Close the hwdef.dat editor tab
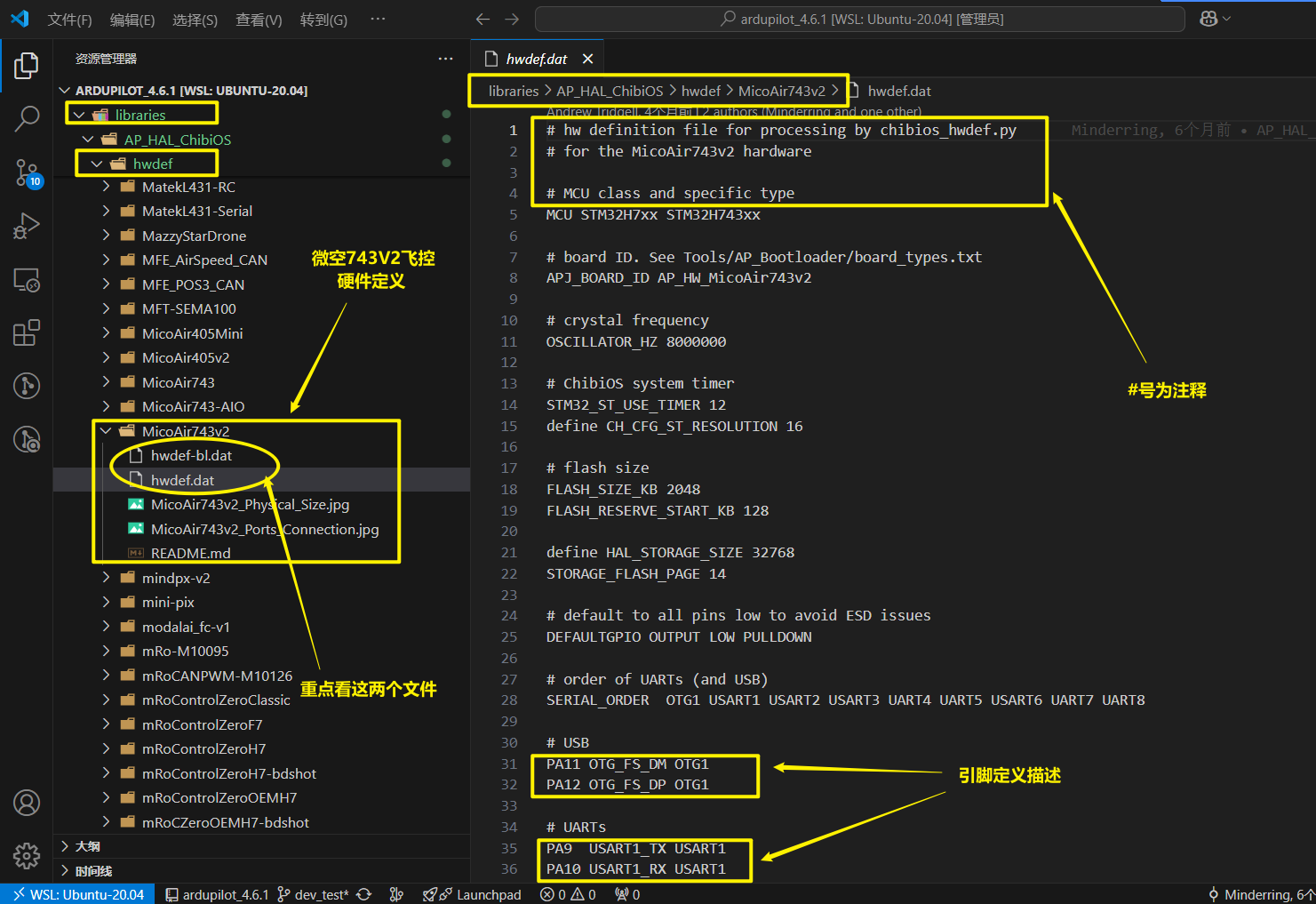The width and height of the screenshot is (1316, 904). point(587,59)
